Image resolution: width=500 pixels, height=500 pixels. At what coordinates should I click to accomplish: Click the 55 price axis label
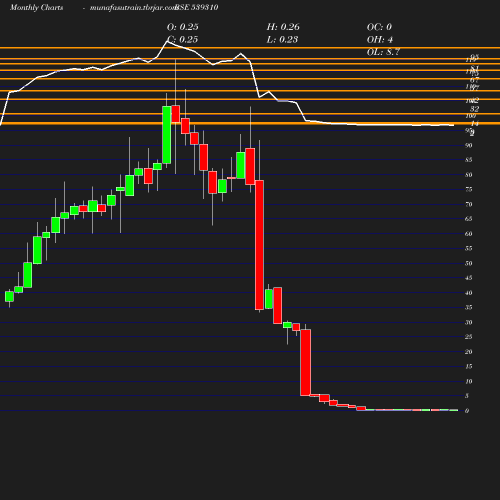pos(469,248)
